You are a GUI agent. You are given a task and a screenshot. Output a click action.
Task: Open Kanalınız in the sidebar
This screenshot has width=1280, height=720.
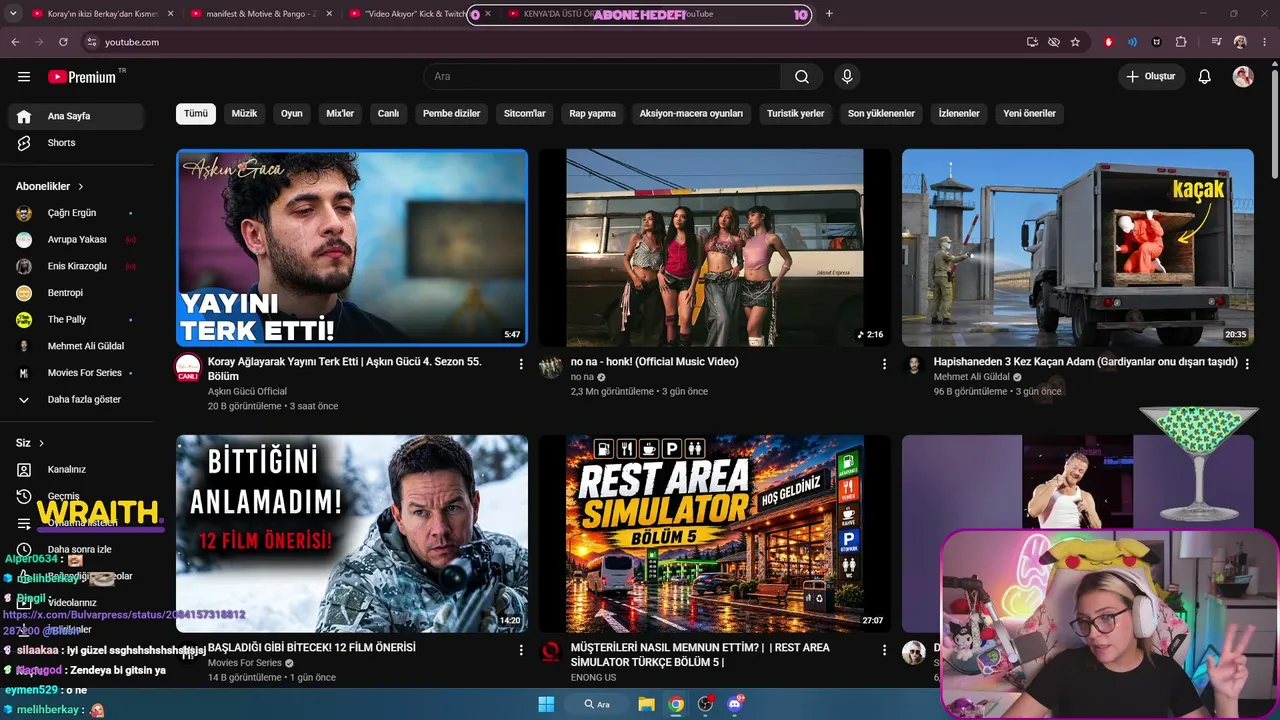[x=77, y=469]
